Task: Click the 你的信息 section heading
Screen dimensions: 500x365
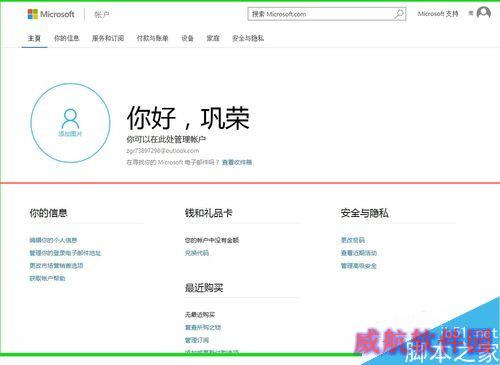Action: [x=48, y=213]
